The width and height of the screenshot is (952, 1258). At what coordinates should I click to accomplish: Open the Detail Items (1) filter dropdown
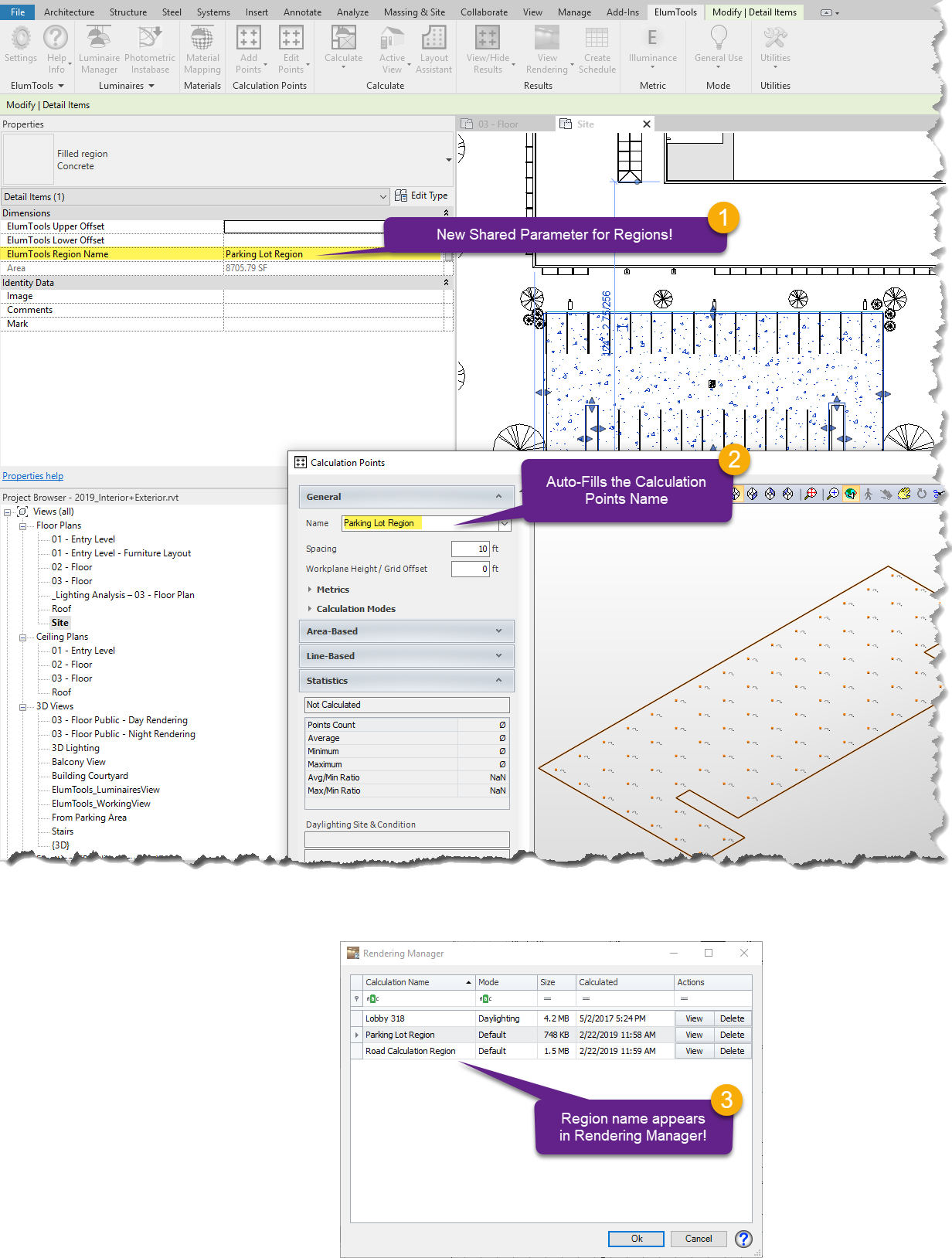[x=383, y=196]
